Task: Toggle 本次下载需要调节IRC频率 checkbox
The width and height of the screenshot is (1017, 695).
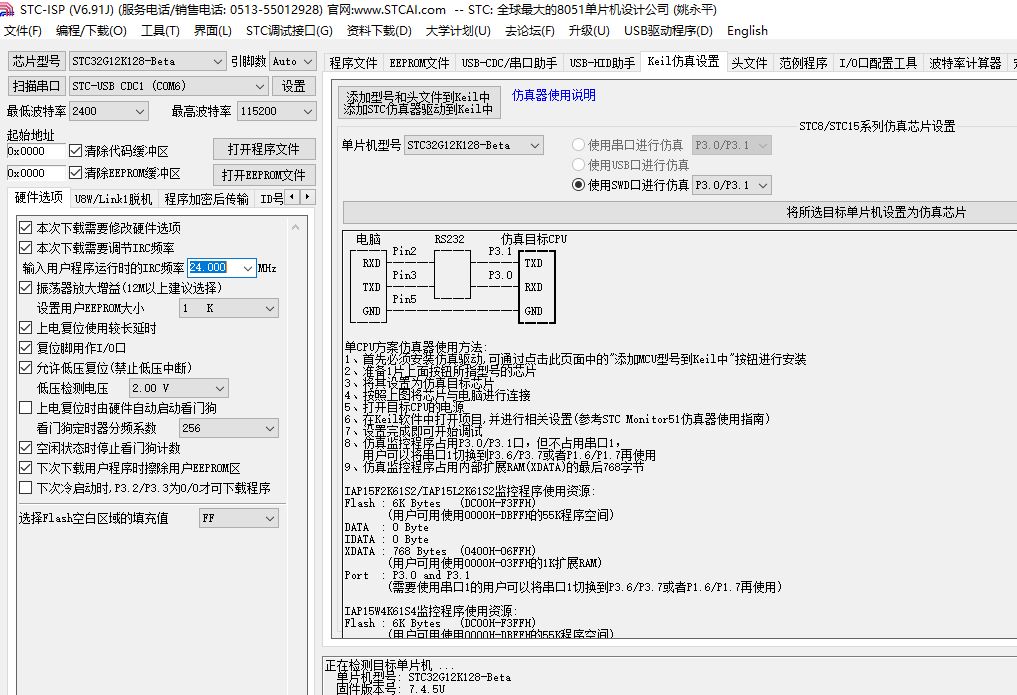Action: pyautogui.click(x=25, y=248)
